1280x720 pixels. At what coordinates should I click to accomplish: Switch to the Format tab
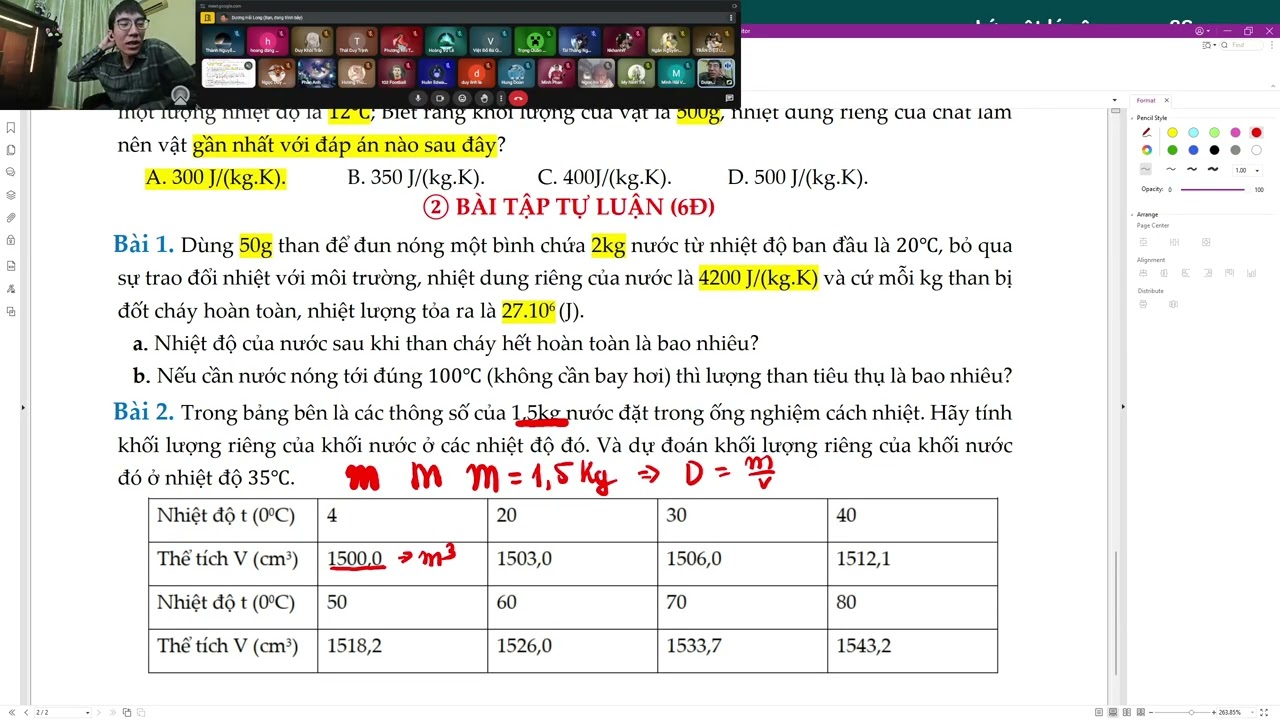tap(1145, 100)
